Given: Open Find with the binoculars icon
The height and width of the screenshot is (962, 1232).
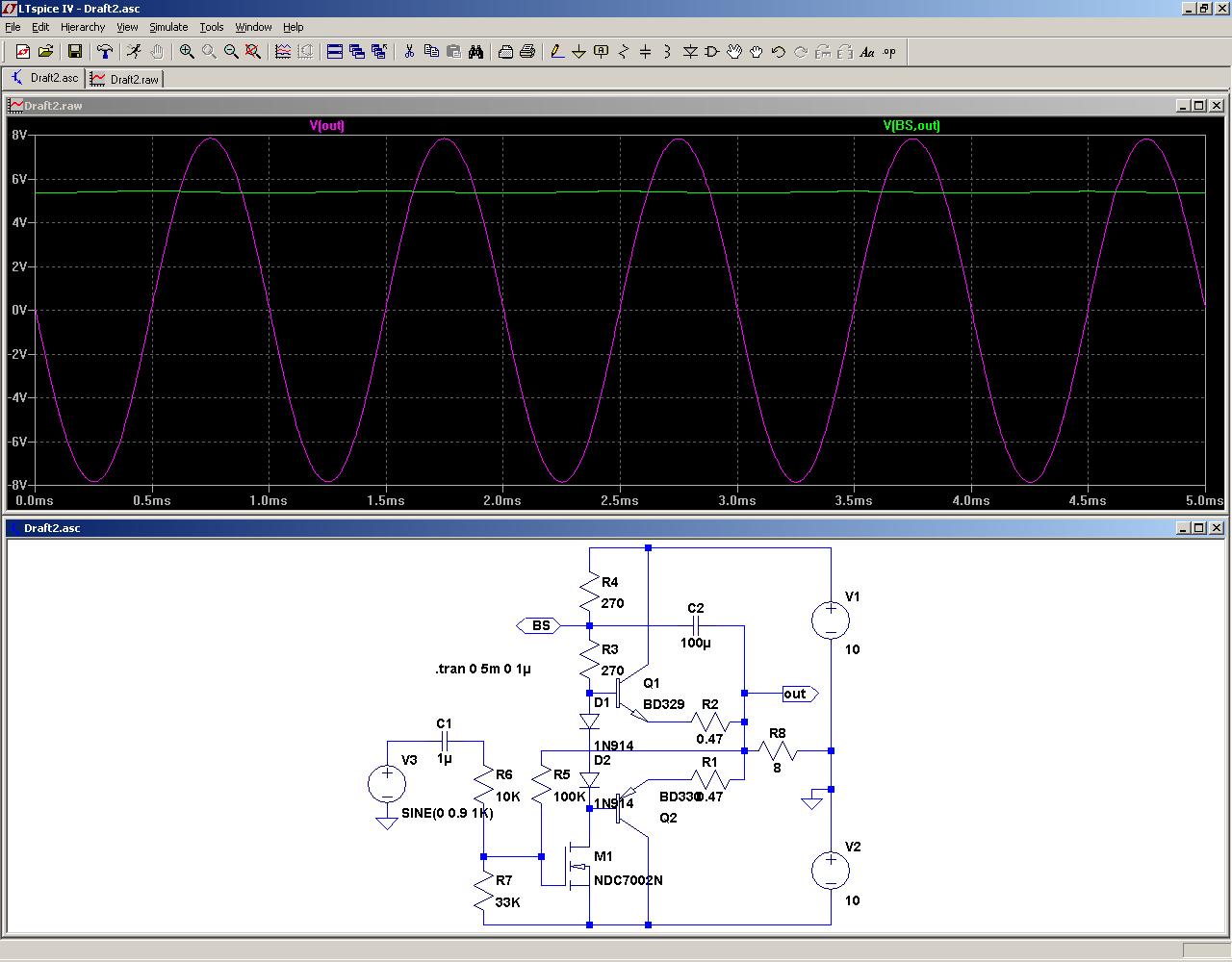Looking at the screenshot, I should click(475, 52).
